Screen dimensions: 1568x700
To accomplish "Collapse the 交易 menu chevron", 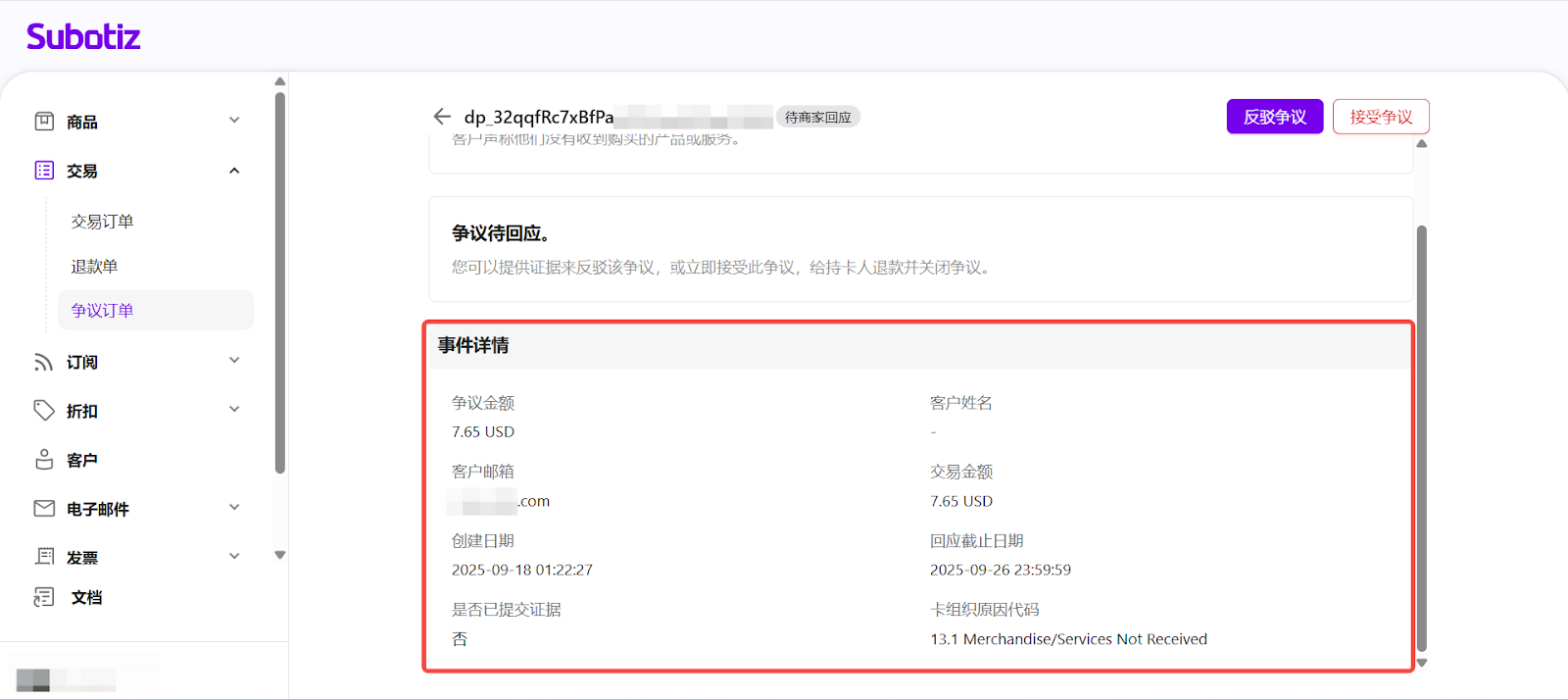I will pos(234,171).
